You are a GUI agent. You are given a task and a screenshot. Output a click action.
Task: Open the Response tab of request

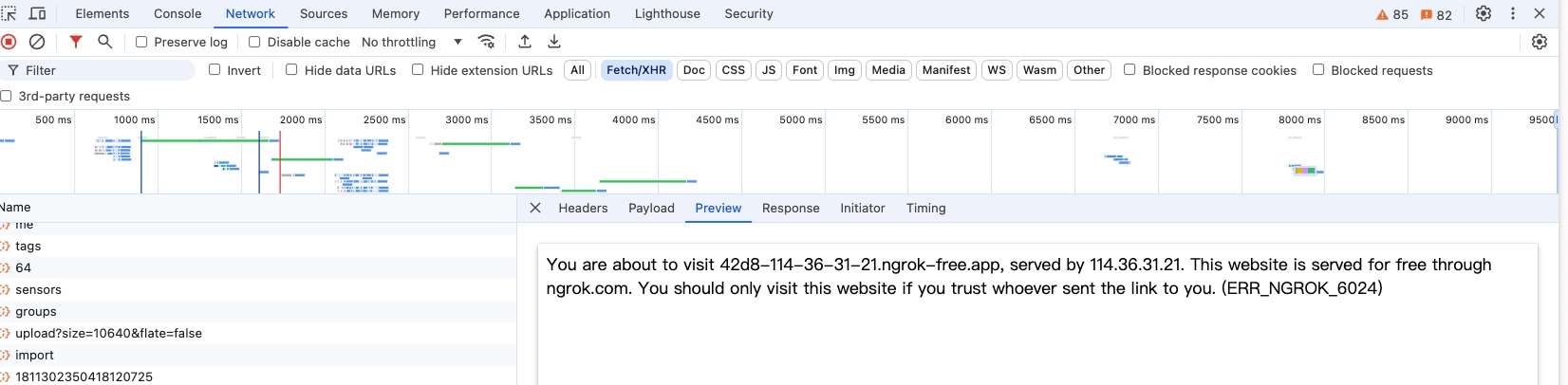click(x=790, y=208)
